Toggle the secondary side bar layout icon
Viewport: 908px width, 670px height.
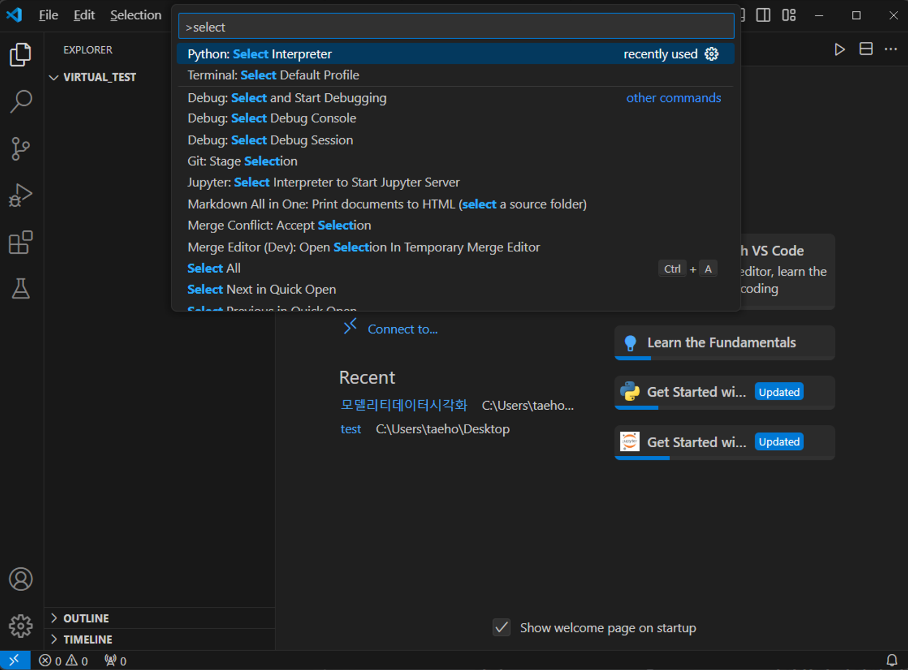pyautogui.click(x=763, y=15)
